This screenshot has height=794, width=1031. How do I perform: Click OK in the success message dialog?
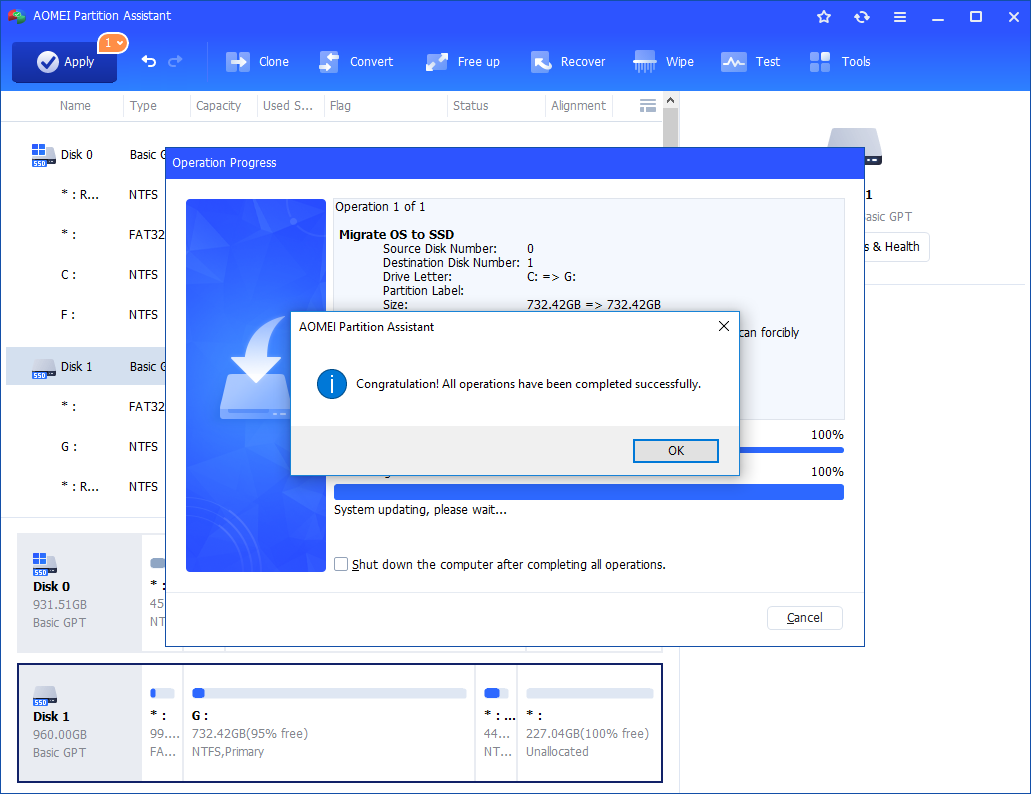click(675, 451)
